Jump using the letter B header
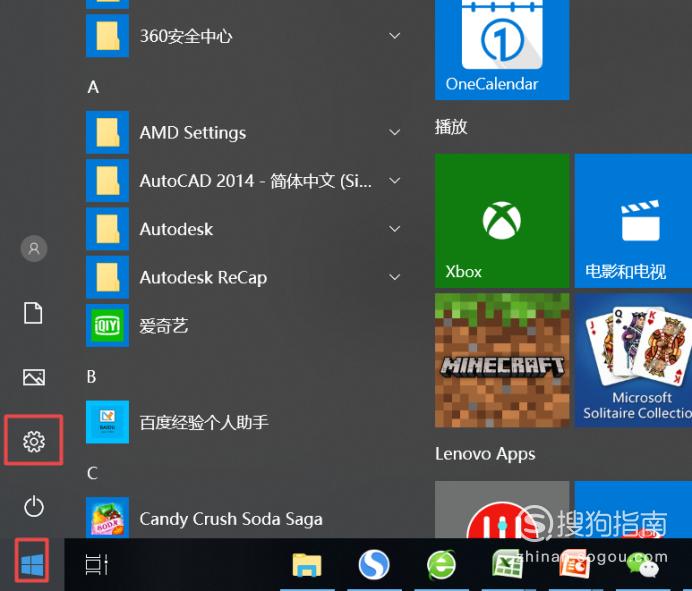This screenshot has width=692, height=591. point(91,376)
